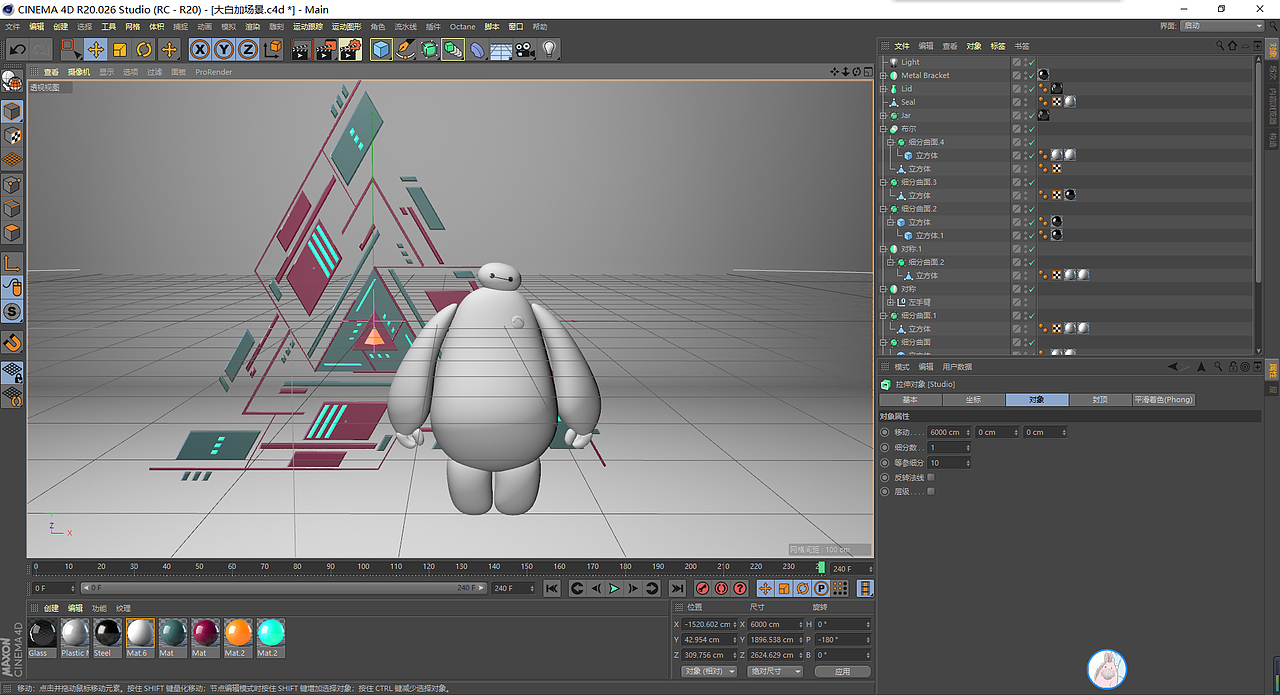Collapse the 细分曲面.4 hierarchy
1280x695 pixels.
click(x=891, y=141)
